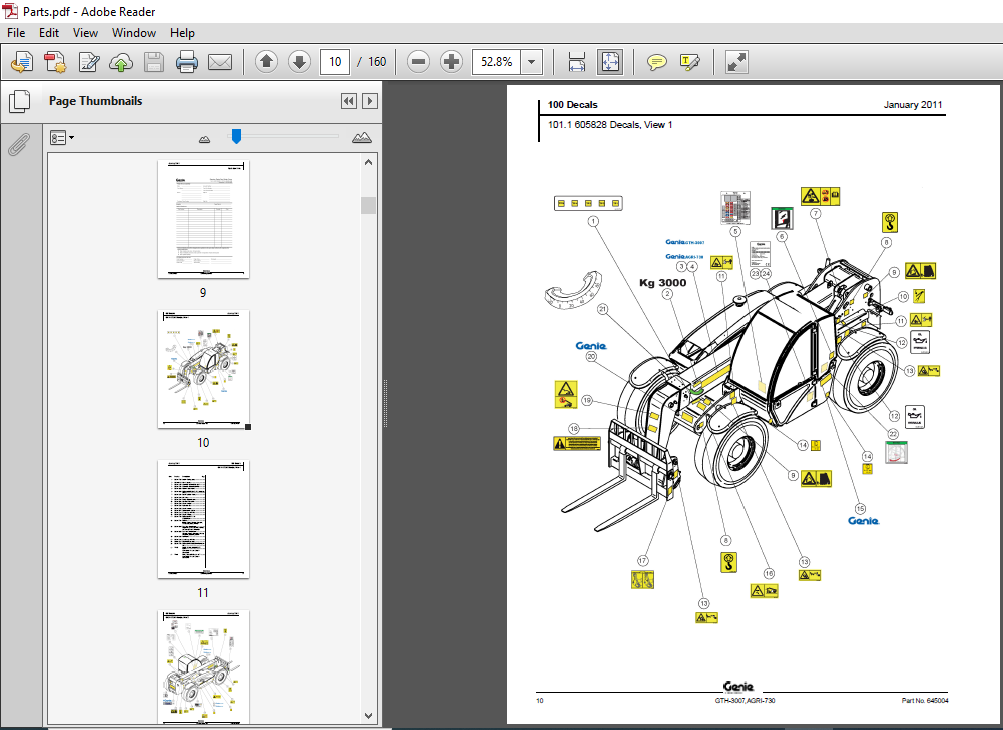Viewport: 1003px width, 730px height.
Task: Open the Window menu
Action: [134, 33]
